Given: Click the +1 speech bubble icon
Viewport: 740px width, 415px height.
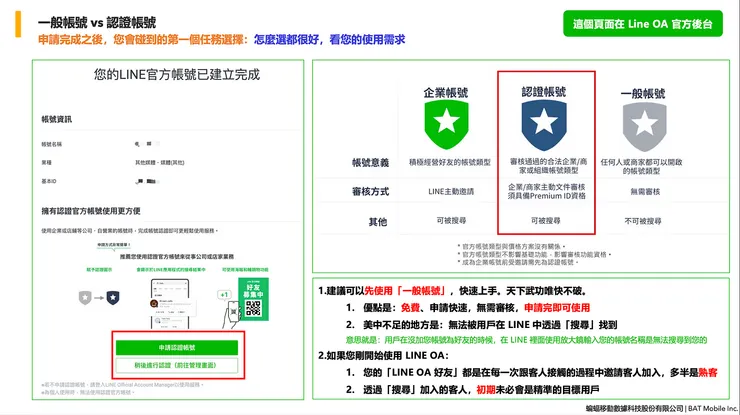Looking at the screenshot, I should 224,295.
